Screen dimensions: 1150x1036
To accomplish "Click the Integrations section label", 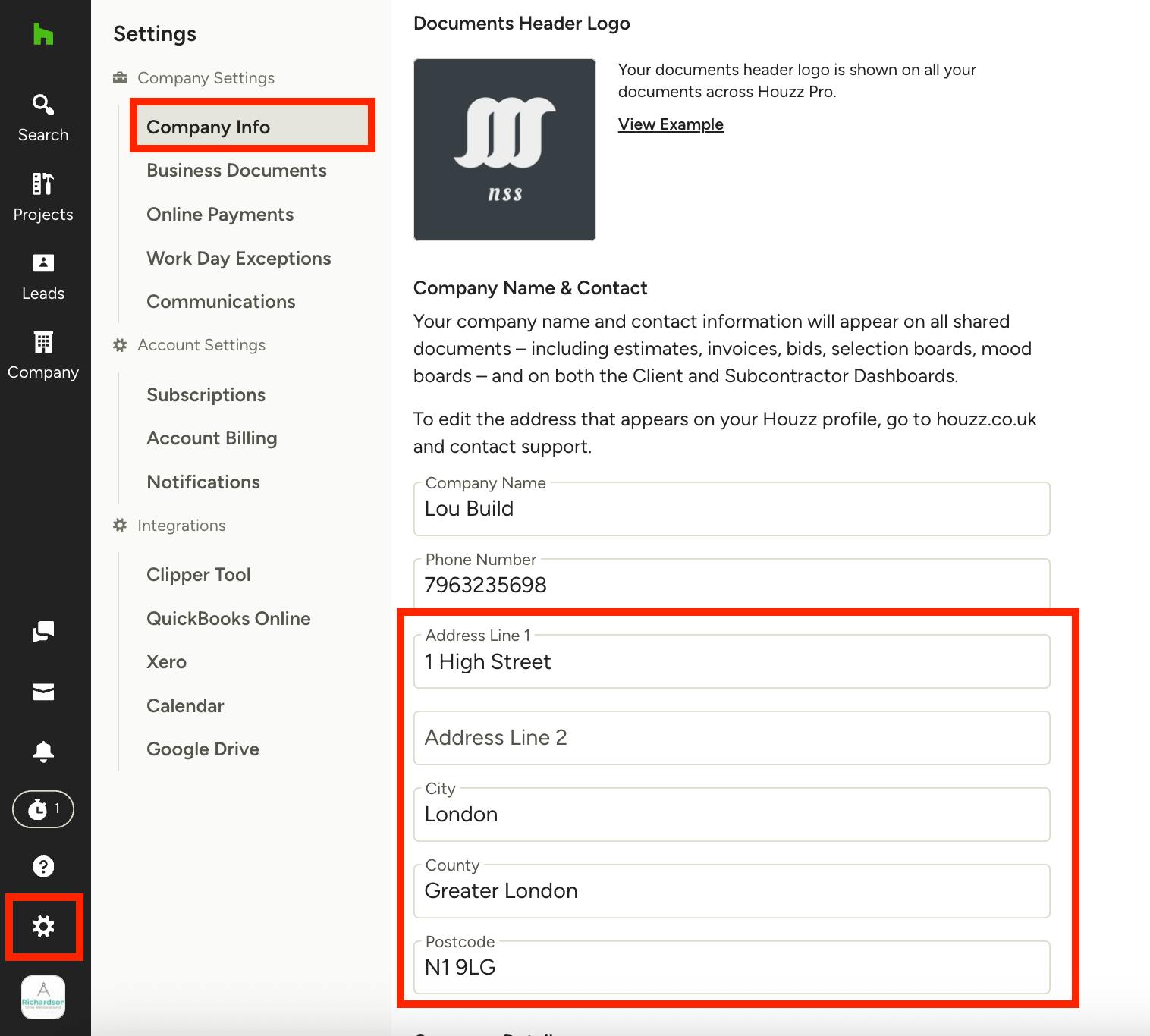I will point(181,526).
